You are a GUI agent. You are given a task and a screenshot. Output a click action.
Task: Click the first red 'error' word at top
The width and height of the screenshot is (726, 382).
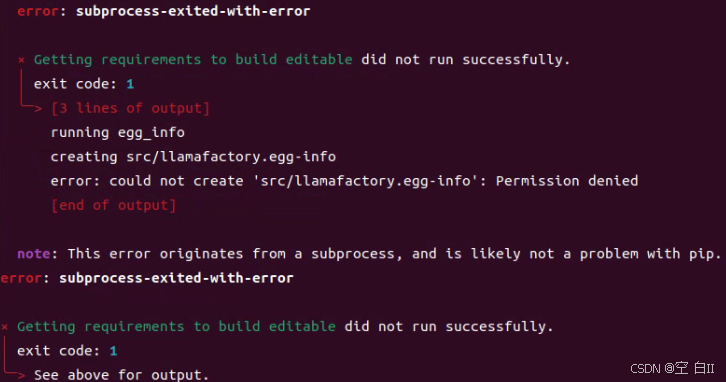pyautogui.click(x=38, y=11)
